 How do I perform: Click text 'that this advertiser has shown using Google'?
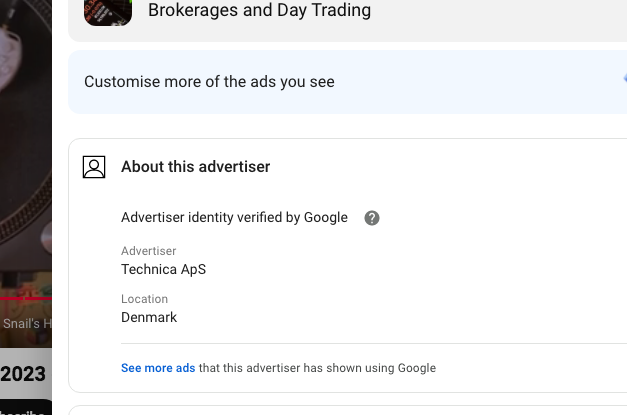[317, 368]
